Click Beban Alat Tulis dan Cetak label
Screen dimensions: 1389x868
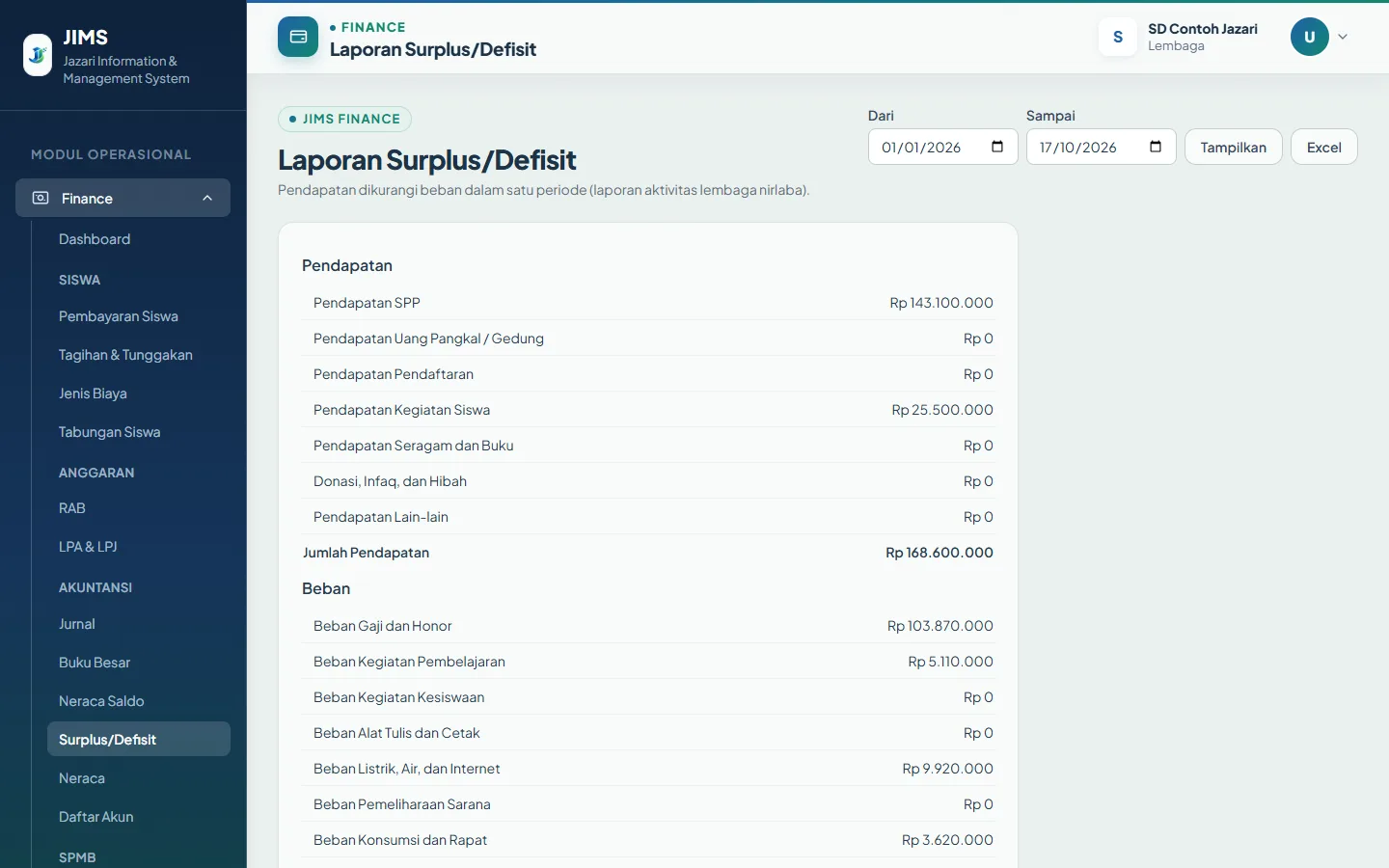(396, 733)
